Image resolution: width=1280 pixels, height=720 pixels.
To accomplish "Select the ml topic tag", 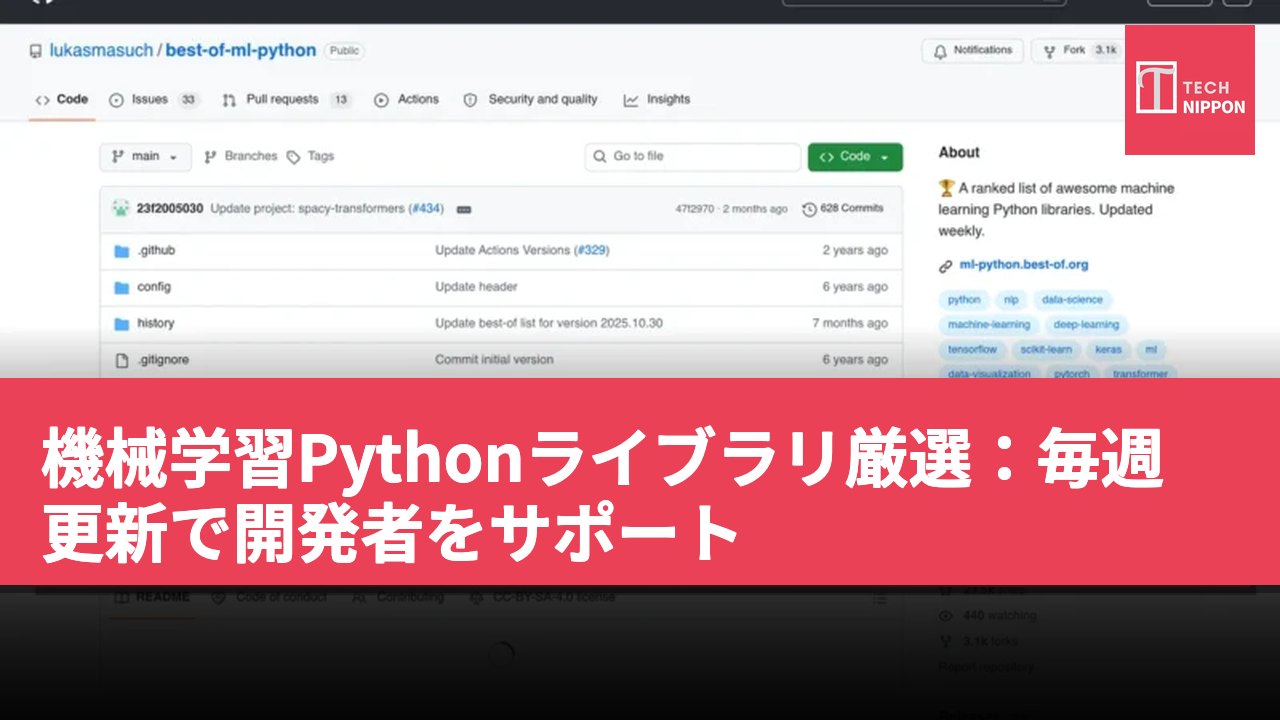I will (1151, 350).
